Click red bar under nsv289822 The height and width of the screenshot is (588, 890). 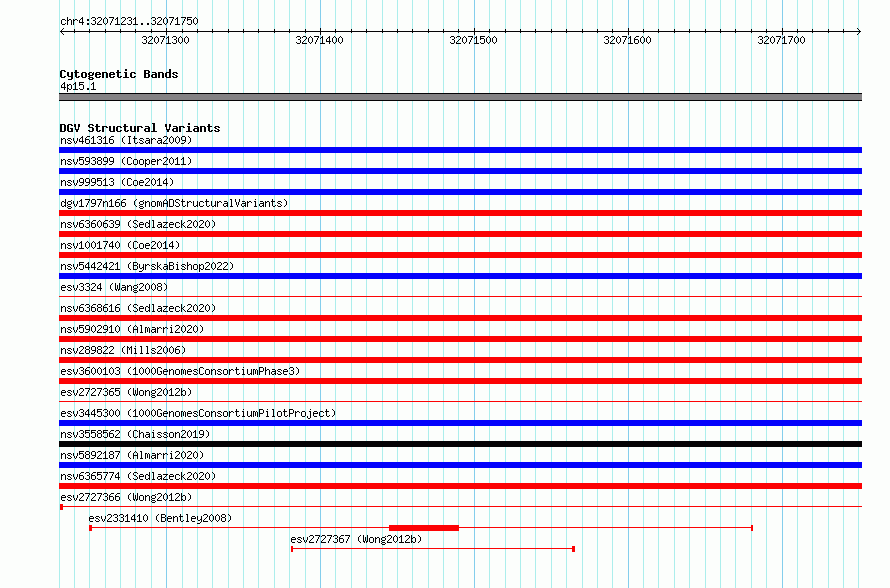pyautogui.click(x=460, y=360)
